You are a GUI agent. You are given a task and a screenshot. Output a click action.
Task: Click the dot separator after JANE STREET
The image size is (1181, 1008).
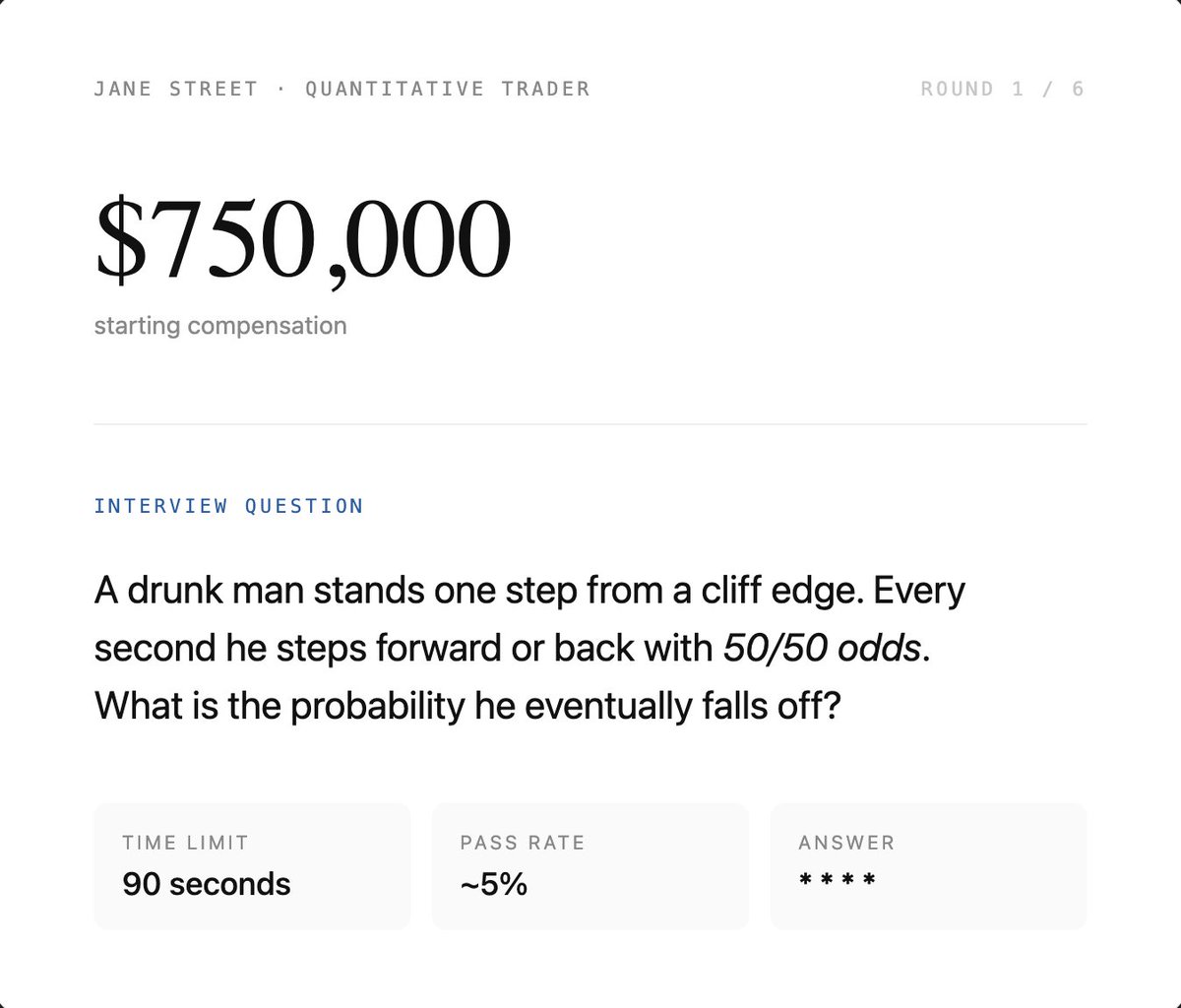tap(281, 89)
